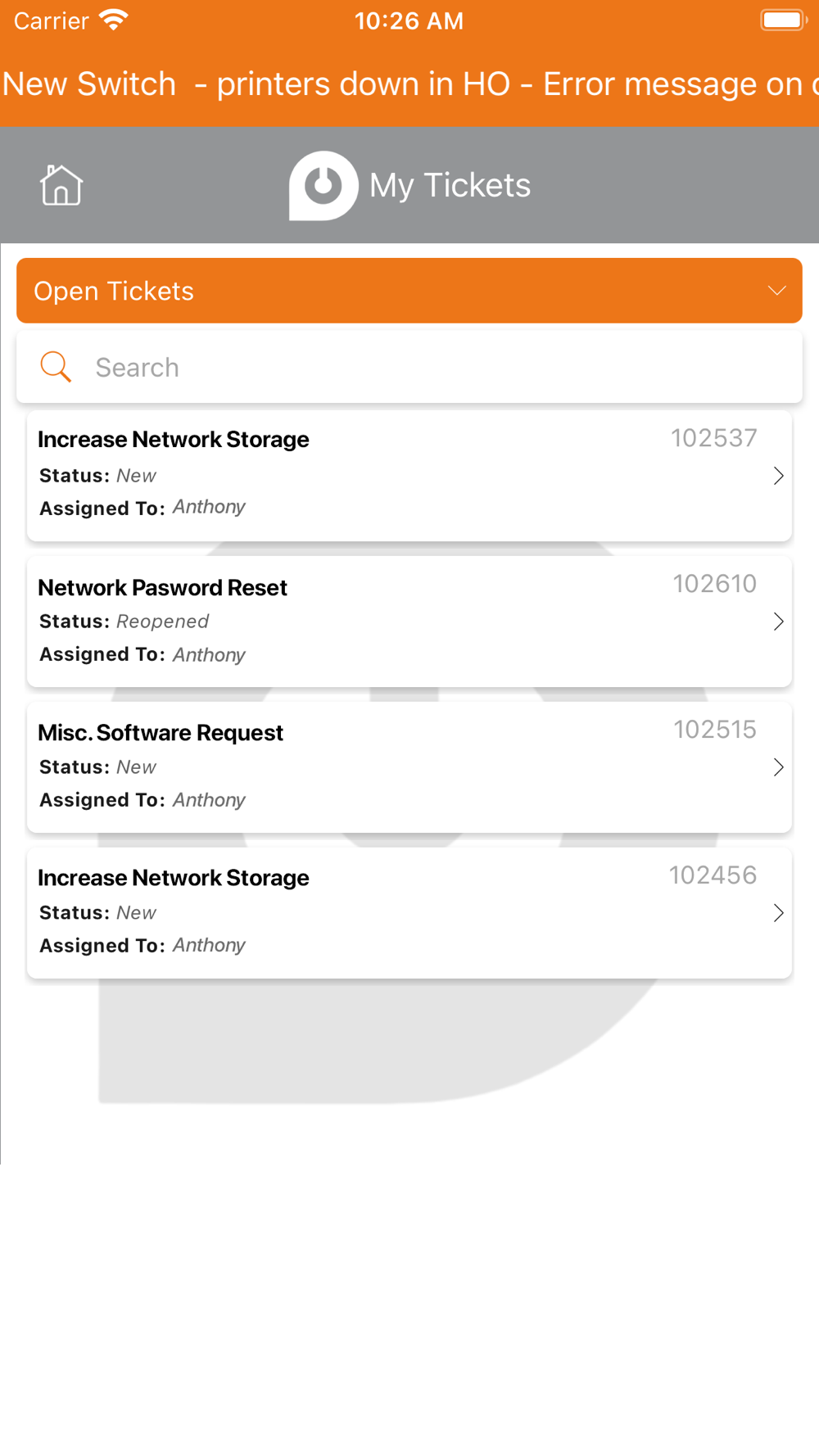Tap ticket number 102456
This screenshot has height=1456, width=819.
pos(713,875)
